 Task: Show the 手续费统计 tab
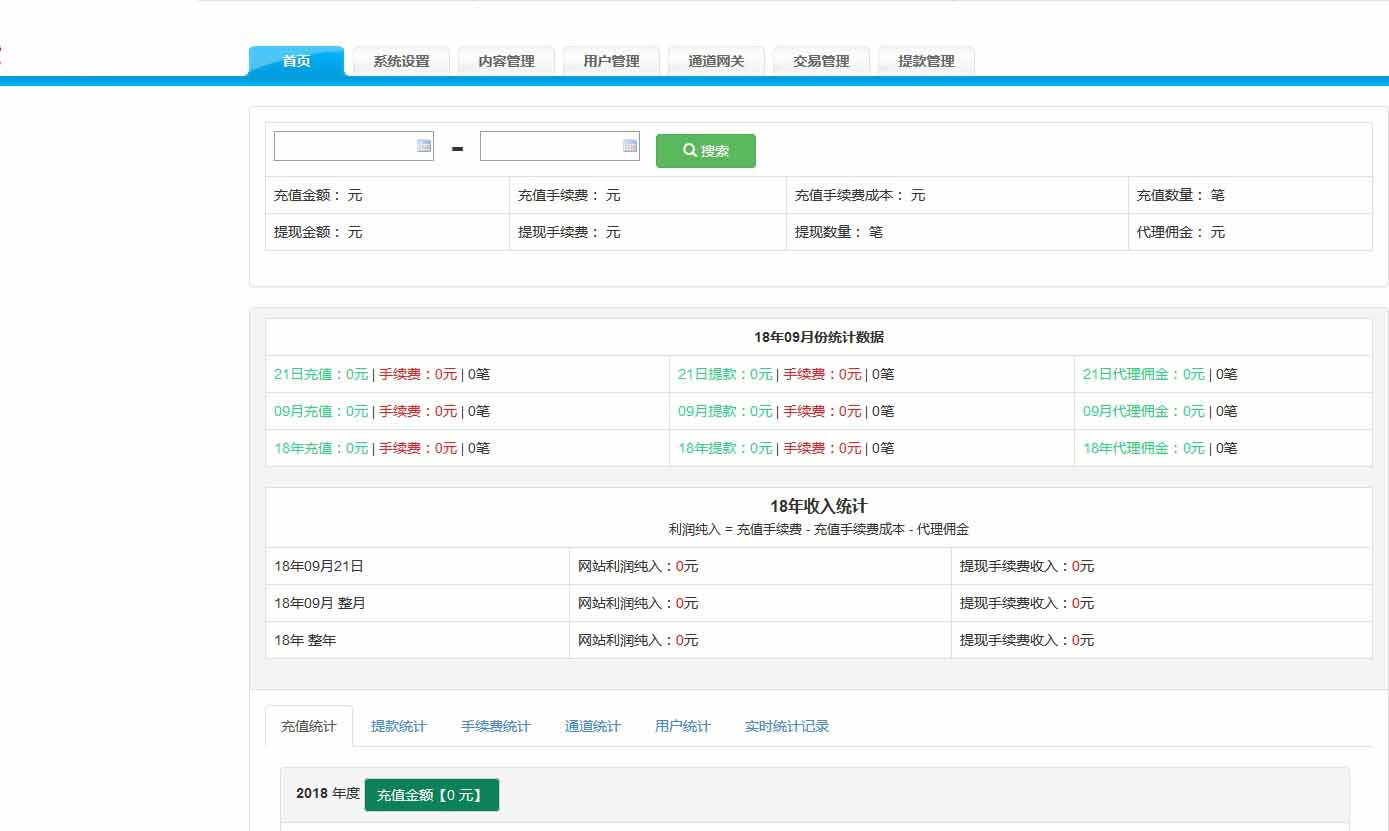(x=495, y=727)
